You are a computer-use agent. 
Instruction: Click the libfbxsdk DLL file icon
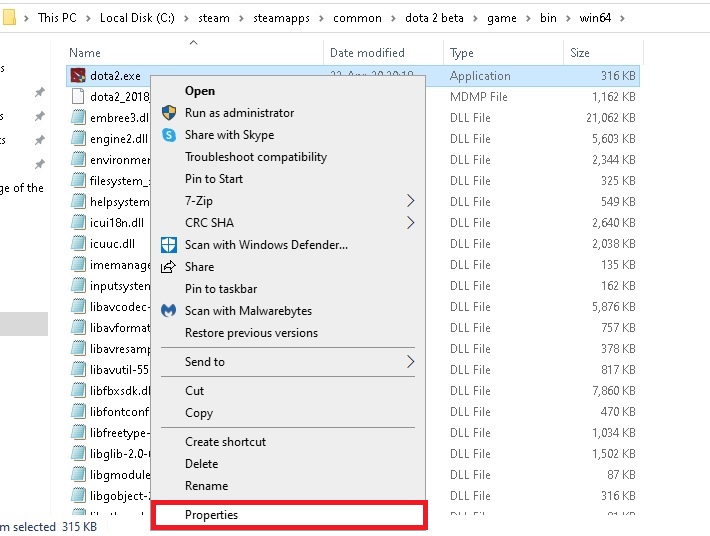point(78,390)
